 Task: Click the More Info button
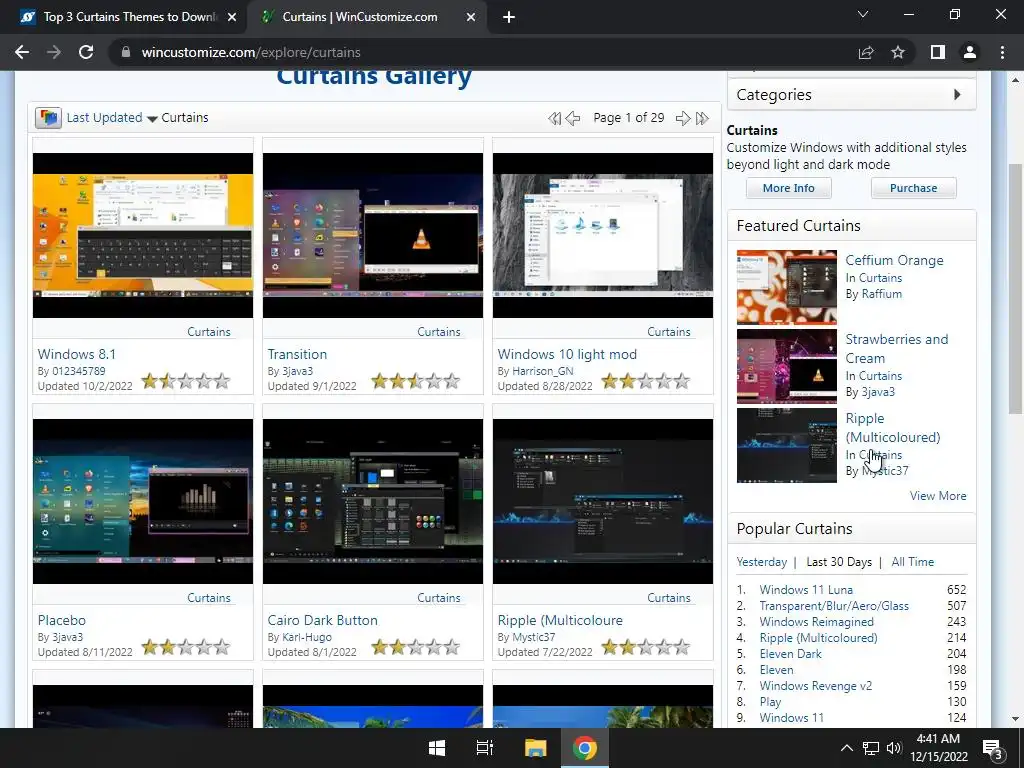tap(788, 188)
